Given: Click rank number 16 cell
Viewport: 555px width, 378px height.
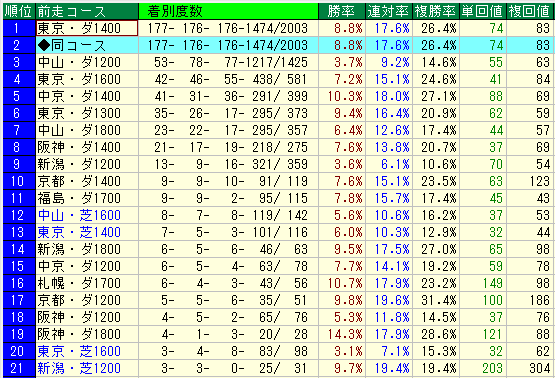Looking at the screenshot, I should [x=19, y=283].
